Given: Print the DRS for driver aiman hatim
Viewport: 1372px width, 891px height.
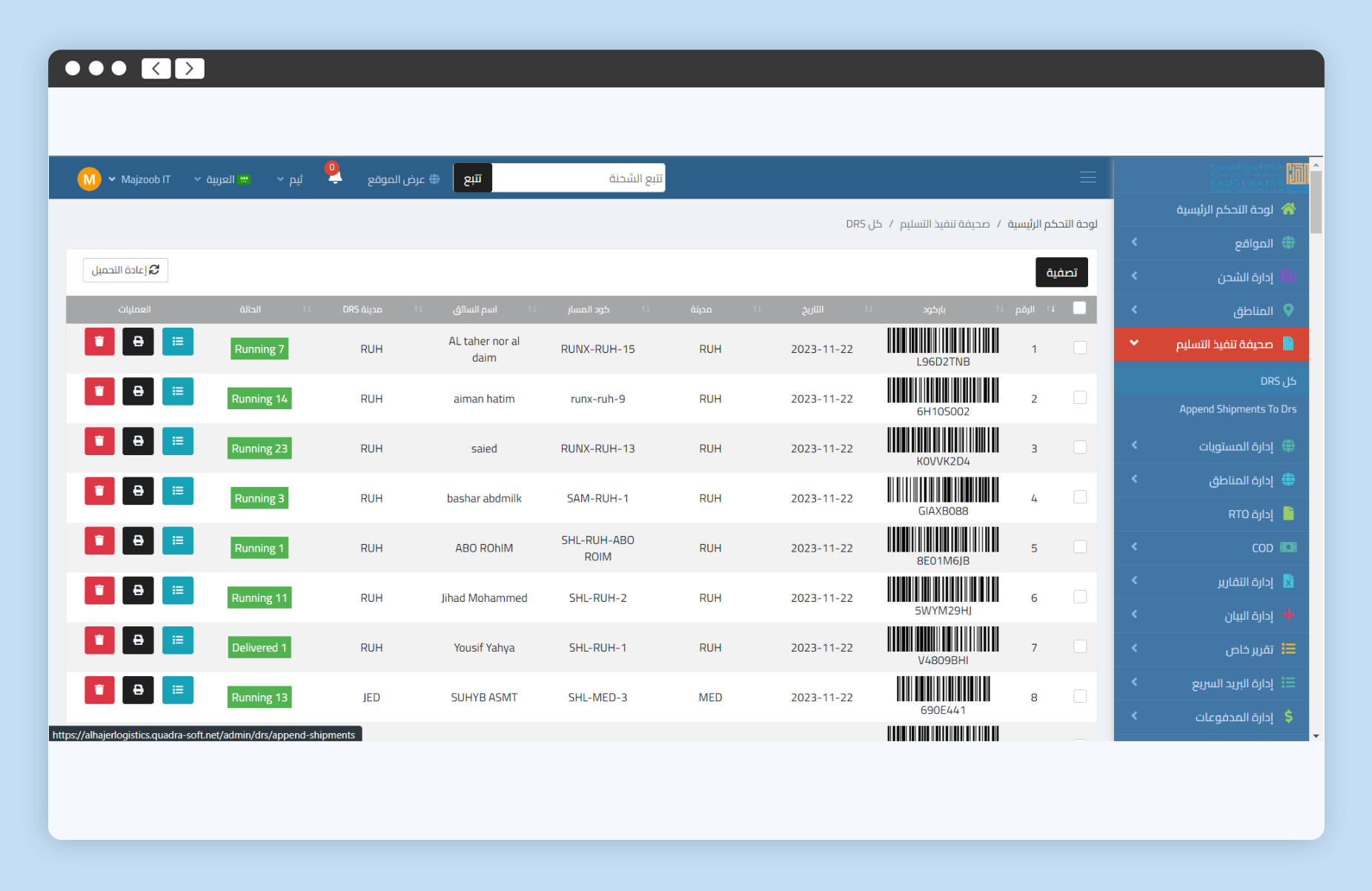Looking at the screenshot, I should 138,391.
